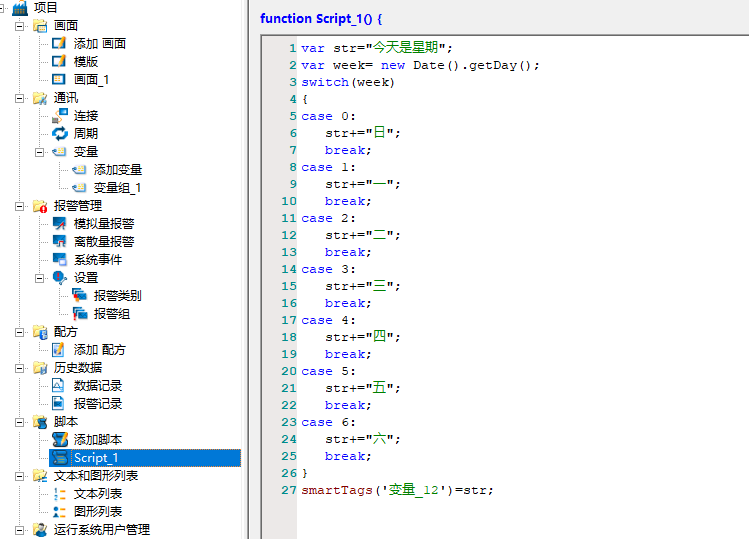Collapse the 变量 tree node
The image size is (749, 539).
pos(40,152)
